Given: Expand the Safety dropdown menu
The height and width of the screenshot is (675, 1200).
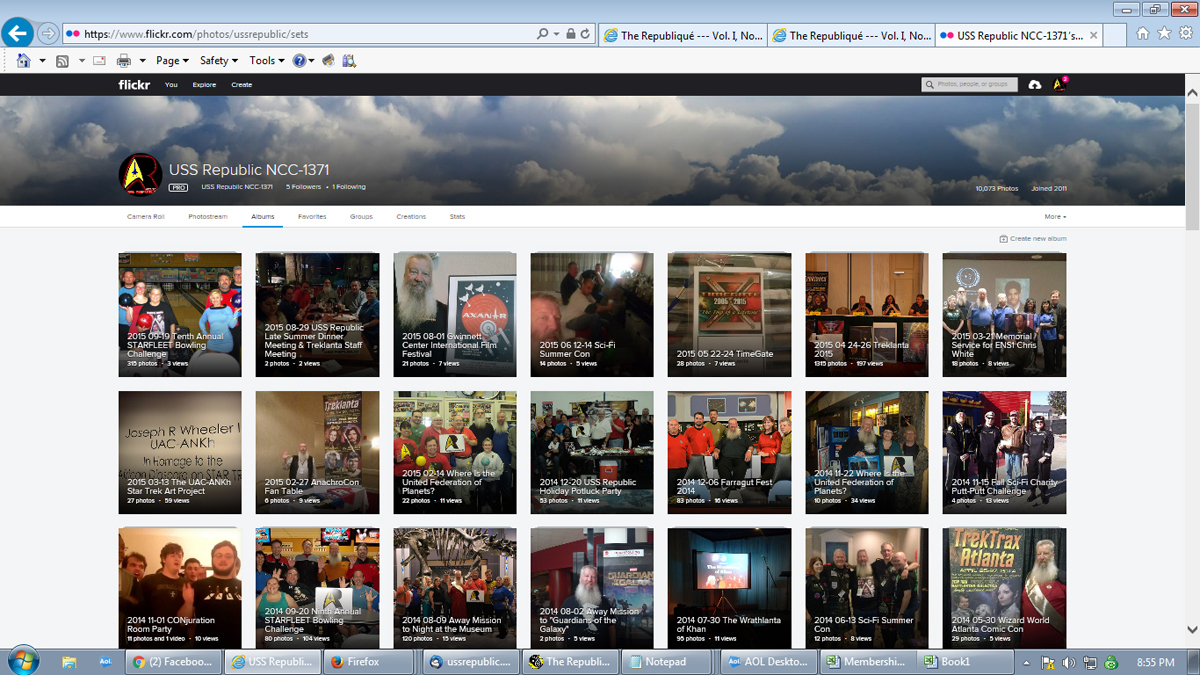Looking at the screenshot, I should 218,61.
